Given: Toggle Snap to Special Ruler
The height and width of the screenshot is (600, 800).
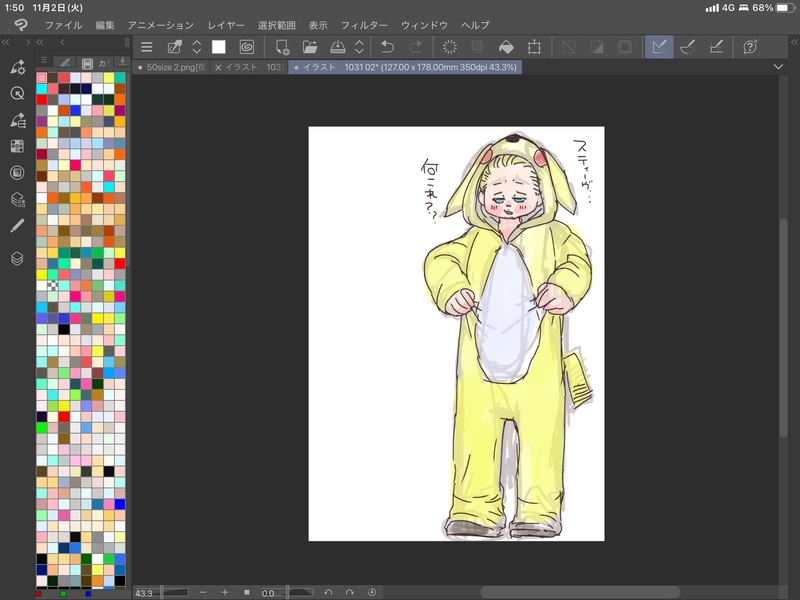Looking at the screenshot, I should pos(688,47).
